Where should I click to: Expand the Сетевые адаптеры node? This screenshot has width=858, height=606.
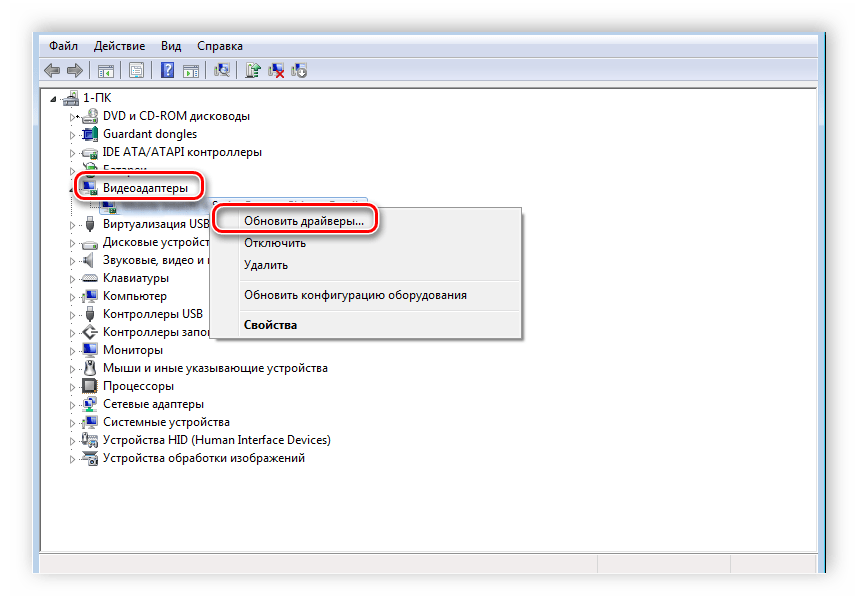pyautogui.click(x=72, y=404)
